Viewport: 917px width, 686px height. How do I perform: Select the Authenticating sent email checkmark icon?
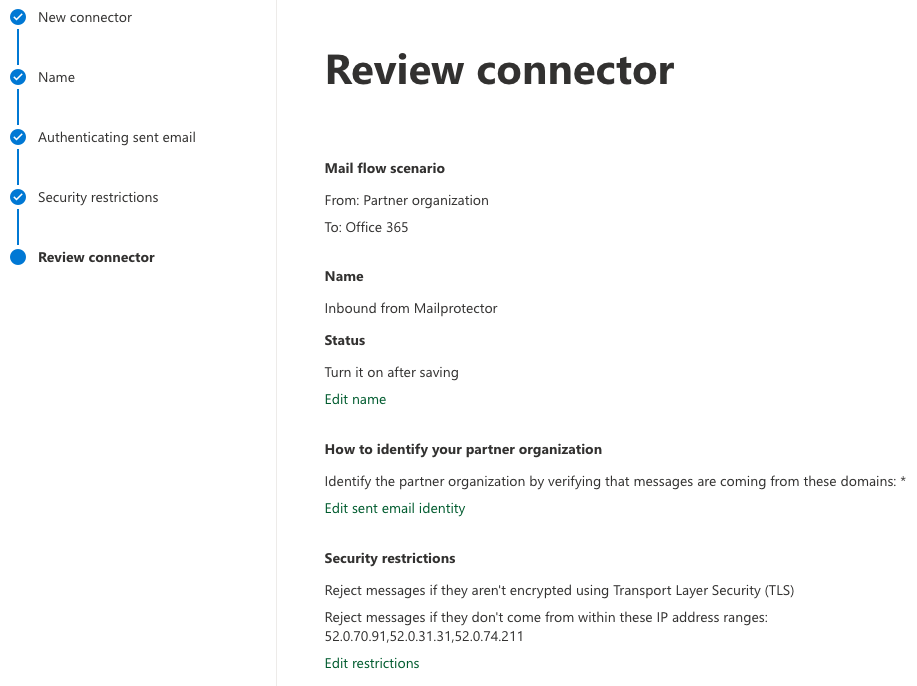point(18,137)
